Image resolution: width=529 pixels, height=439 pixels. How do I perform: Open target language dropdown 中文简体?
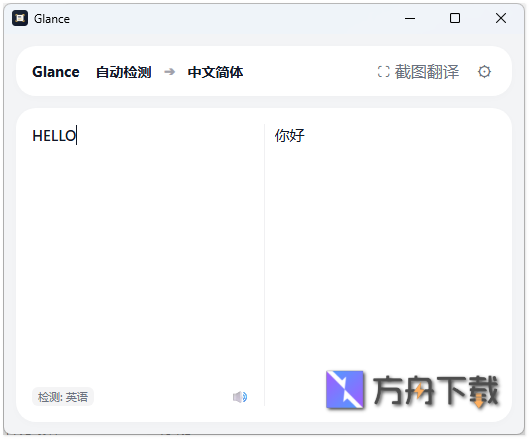(215, 72)
